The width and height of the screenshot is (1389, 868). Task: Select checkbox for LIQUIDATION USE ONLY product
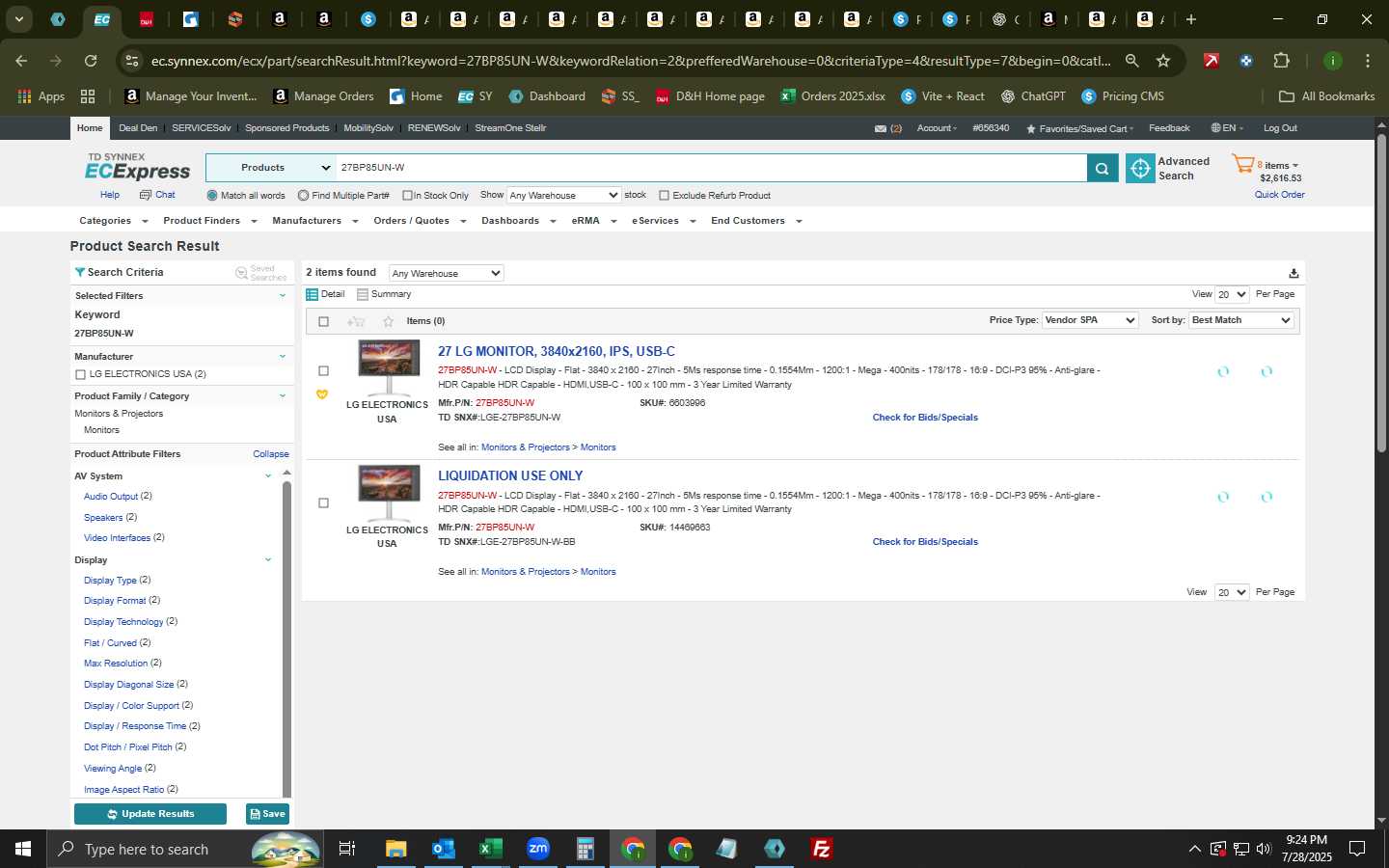tap(323, 503)
